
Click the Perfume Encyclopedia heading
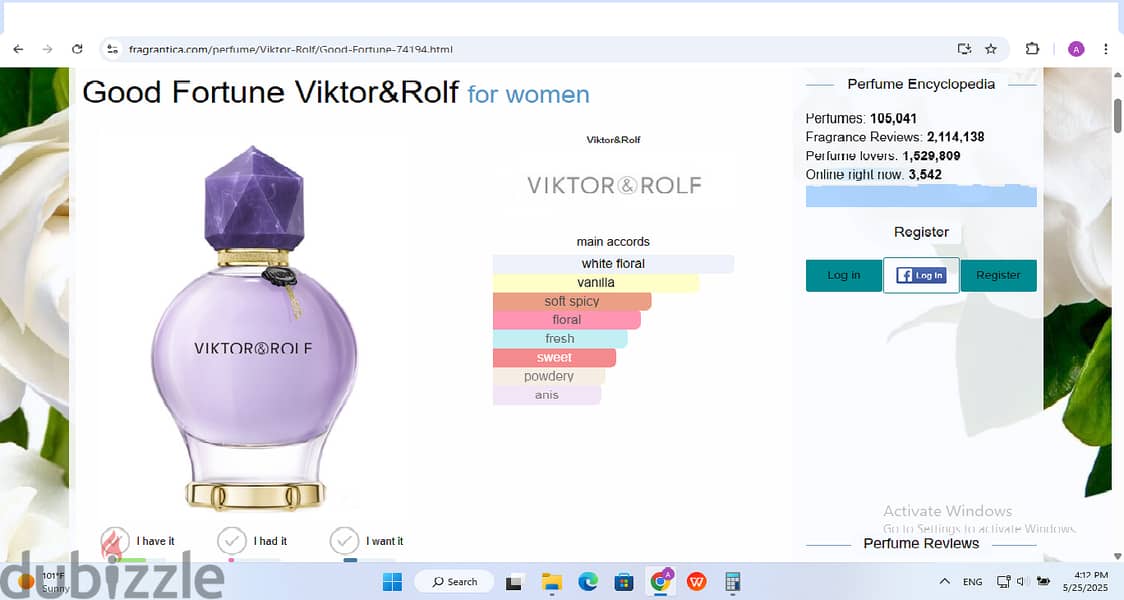click(921, 84)
